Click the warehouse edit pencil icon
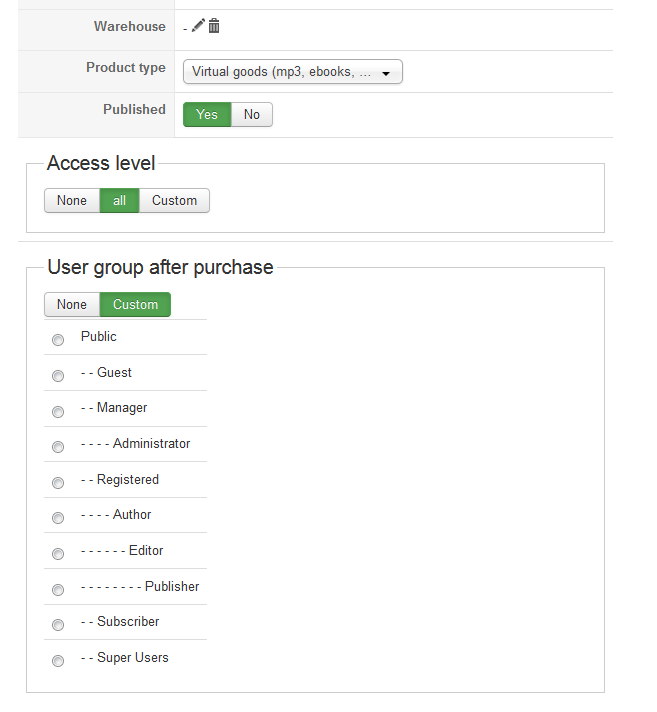The height and width of the screenshot is (712, 657). 198,26
